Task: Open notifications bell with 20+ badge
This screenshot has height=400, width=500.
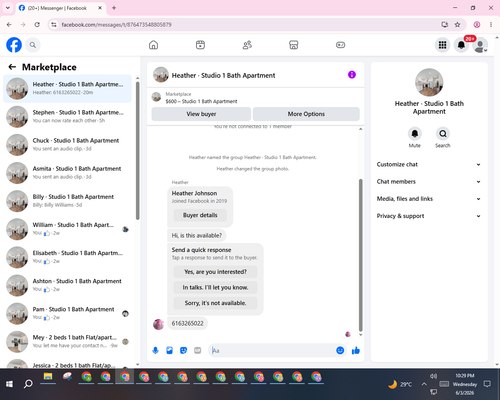Action: click(461, 45)
